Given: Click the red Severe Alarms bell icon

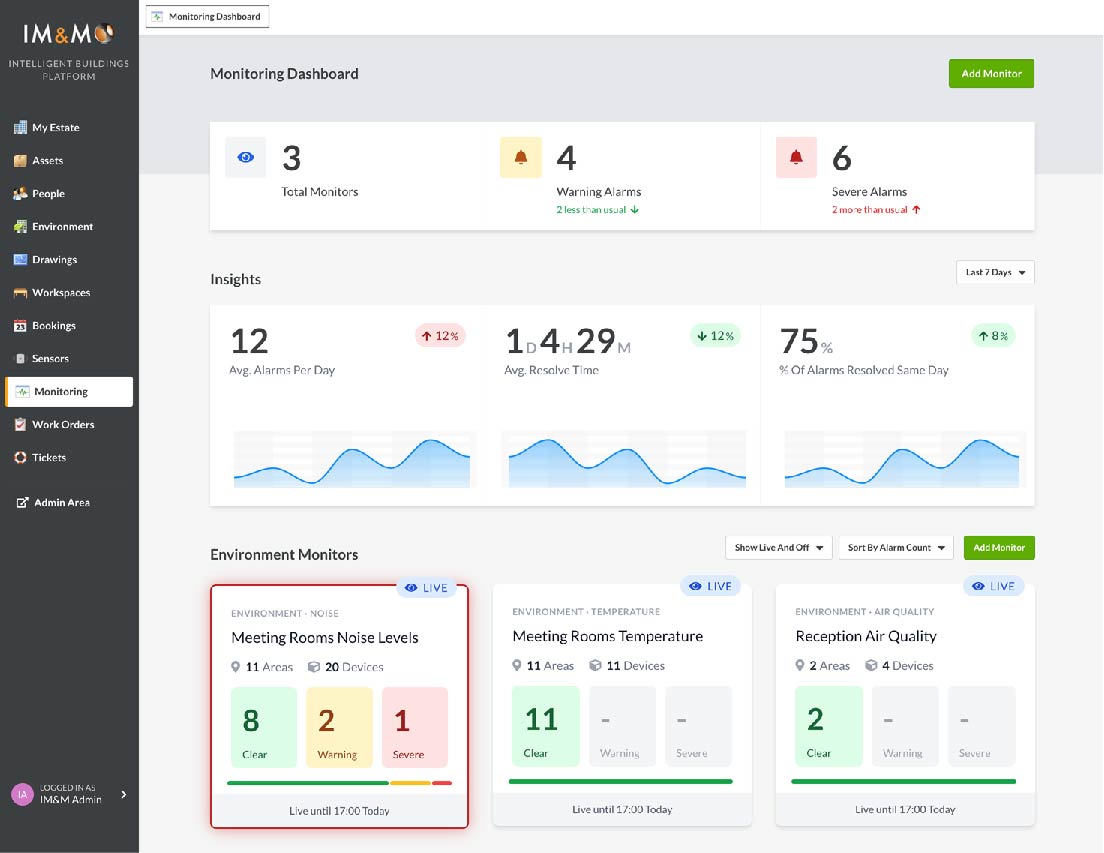Looking at the screenshot, I should 796,158.
